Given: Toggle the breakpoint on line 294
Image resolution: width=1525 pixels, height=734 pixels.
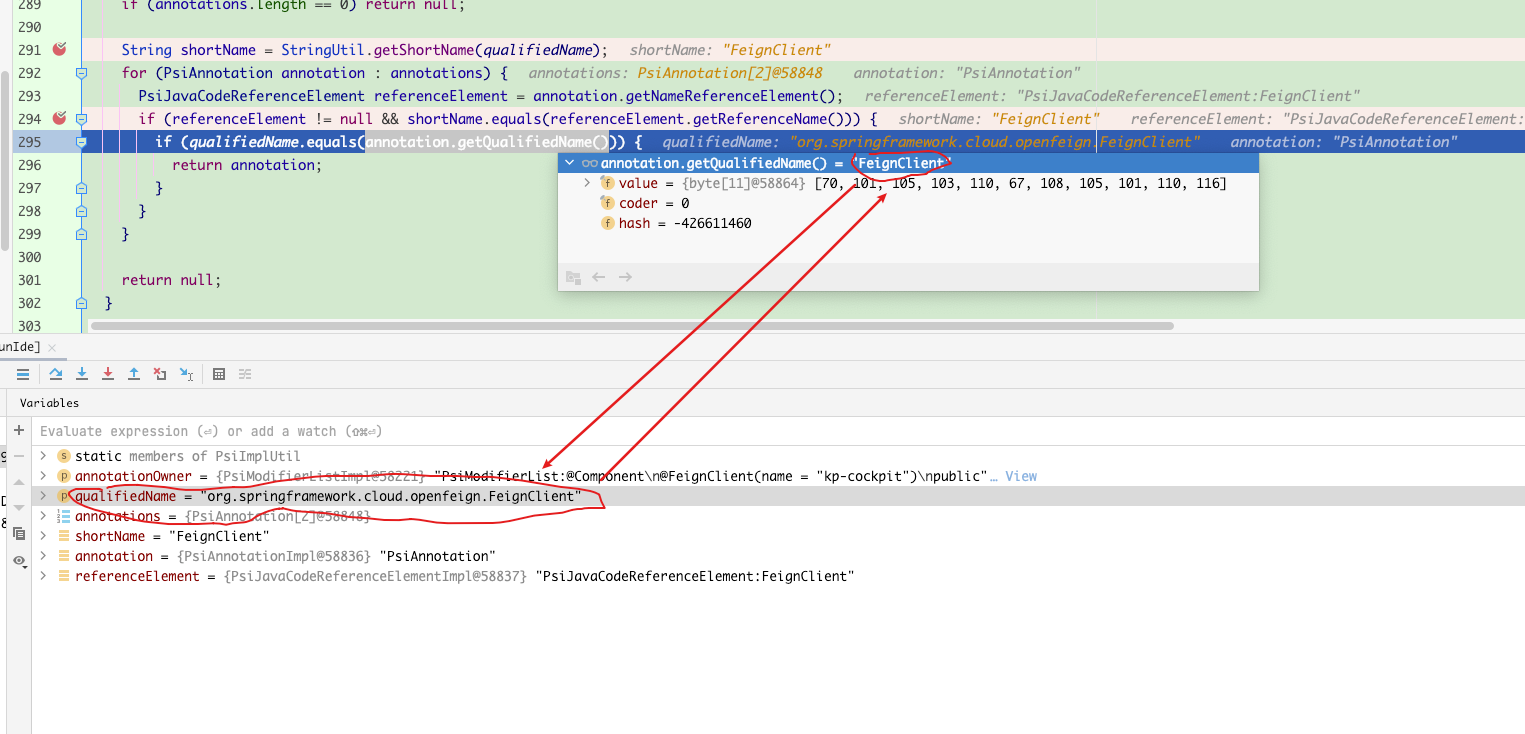Looking at the screenshot, I should 59,118.
